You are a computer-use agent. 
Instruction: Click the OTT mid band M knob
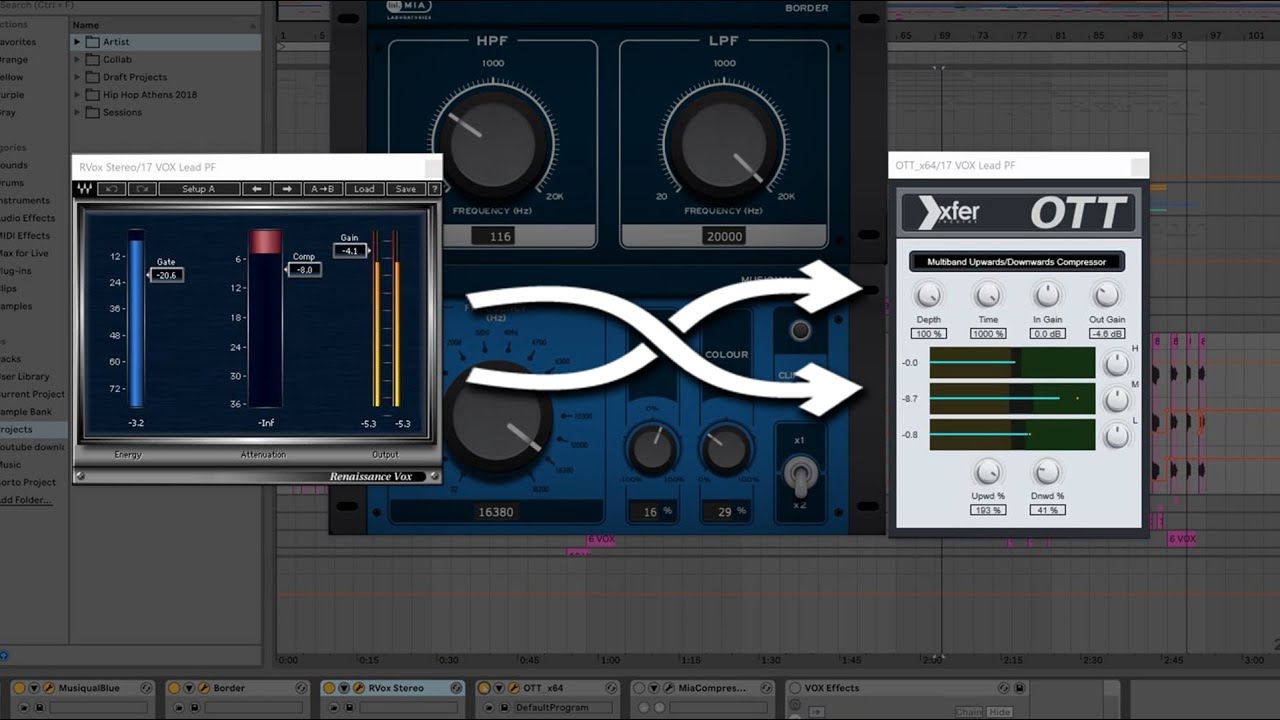coord(1116,400)
